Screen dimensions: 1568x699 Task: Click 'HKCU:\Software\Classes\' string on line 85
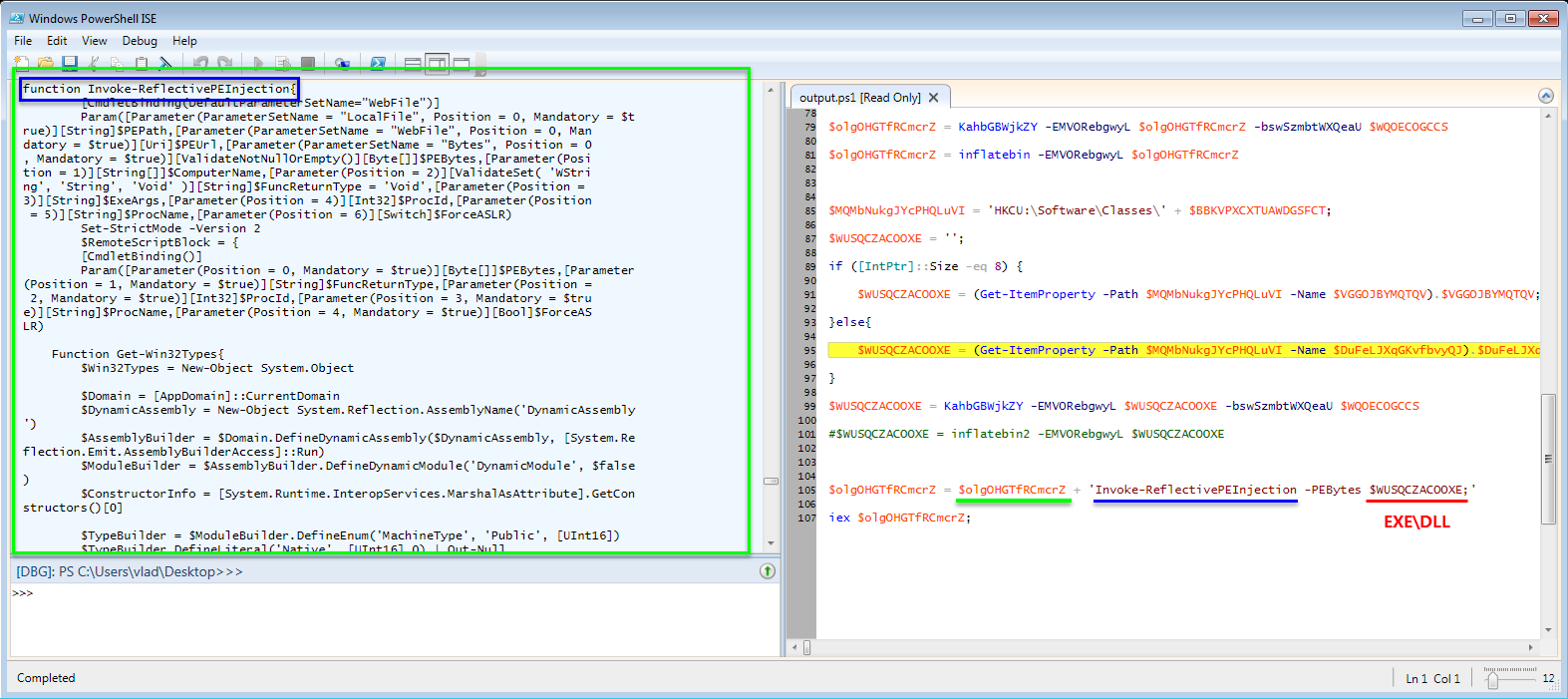[1077, 210]
